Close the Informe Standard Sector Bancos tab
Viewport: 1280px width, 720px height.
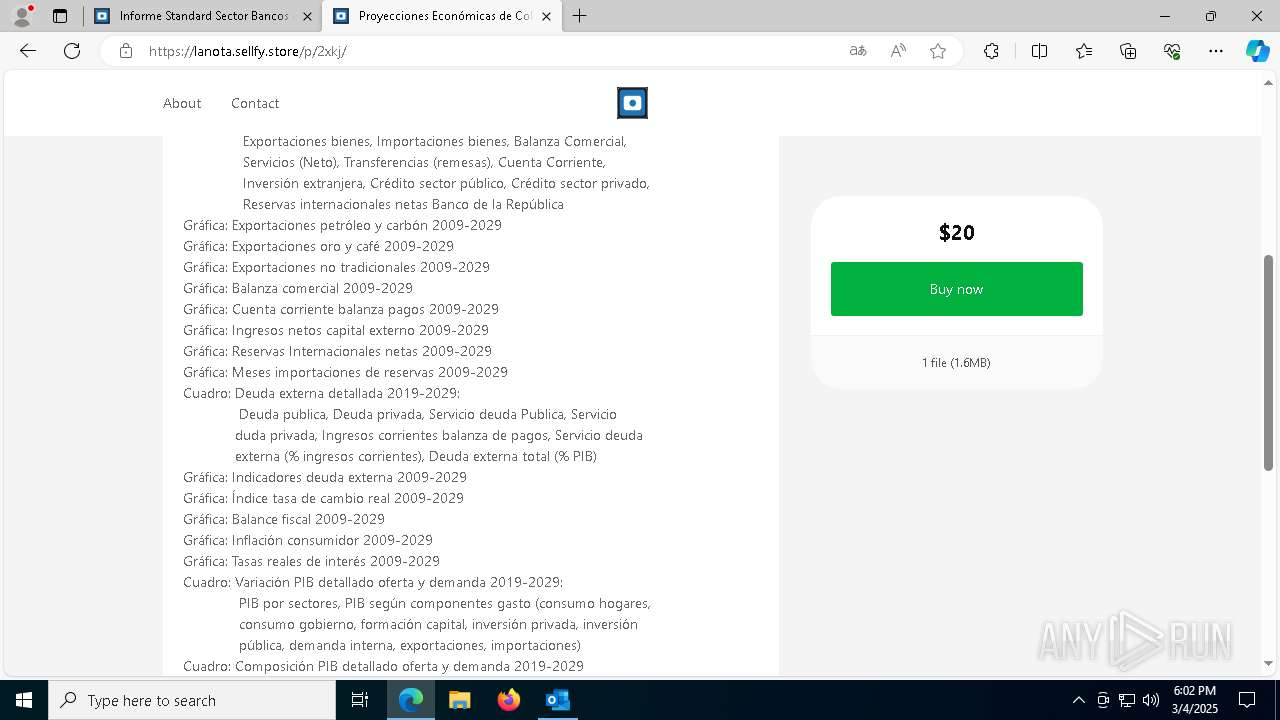pos(306,16)
